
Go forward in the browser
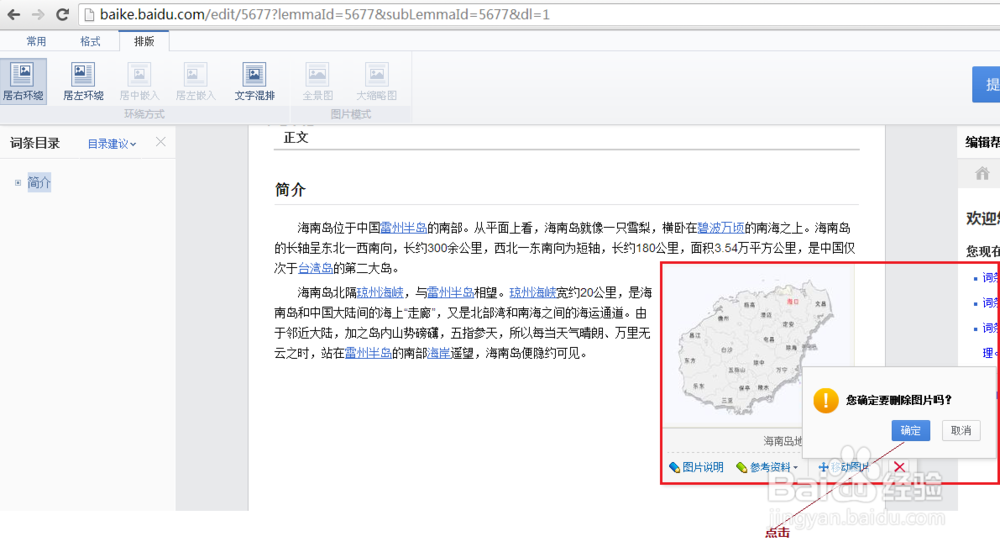[38, 14]
